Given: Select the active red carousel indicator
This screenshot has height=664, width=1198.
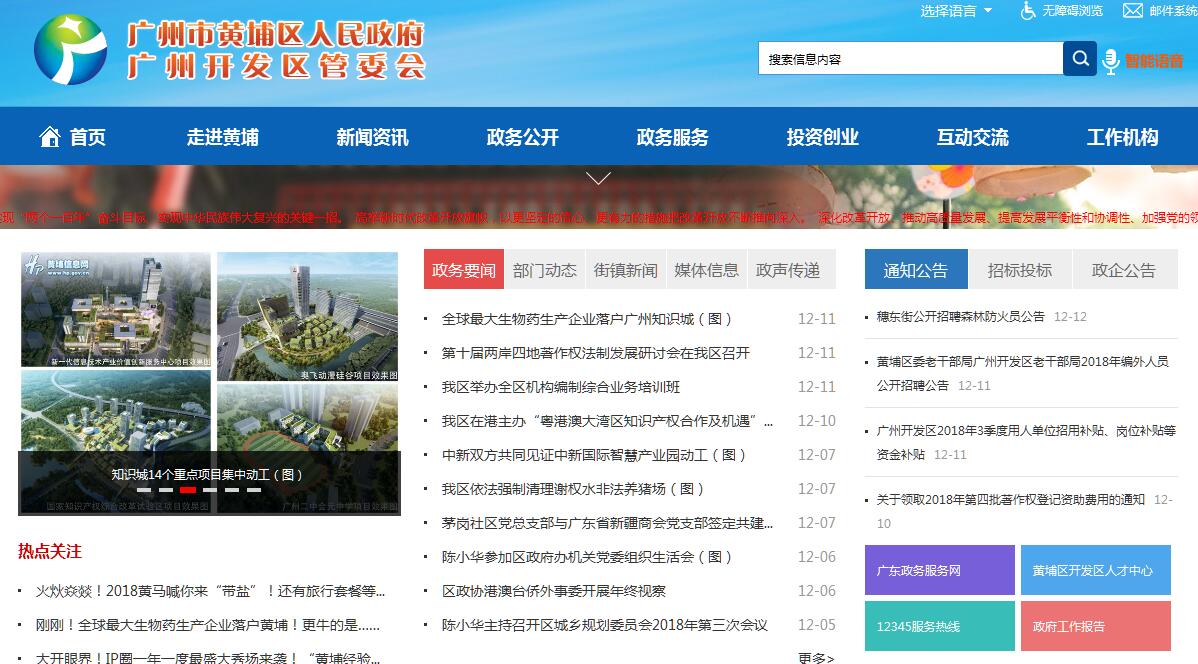Looking at the screenshot, I should pyautogui.click(x=188, y=490).
